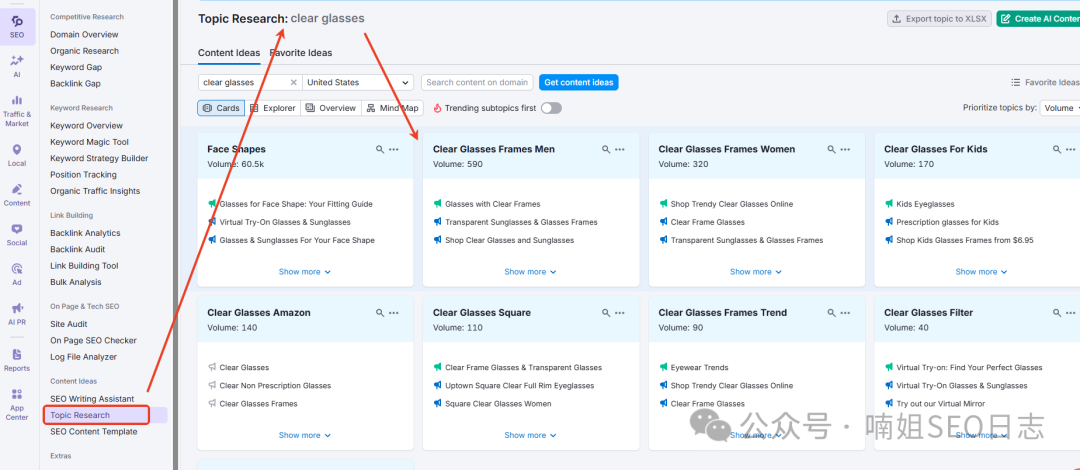Expand Show more on Clear Glasses Square card
Viewport: 1080px width, 470px height.
coord(530,435)
